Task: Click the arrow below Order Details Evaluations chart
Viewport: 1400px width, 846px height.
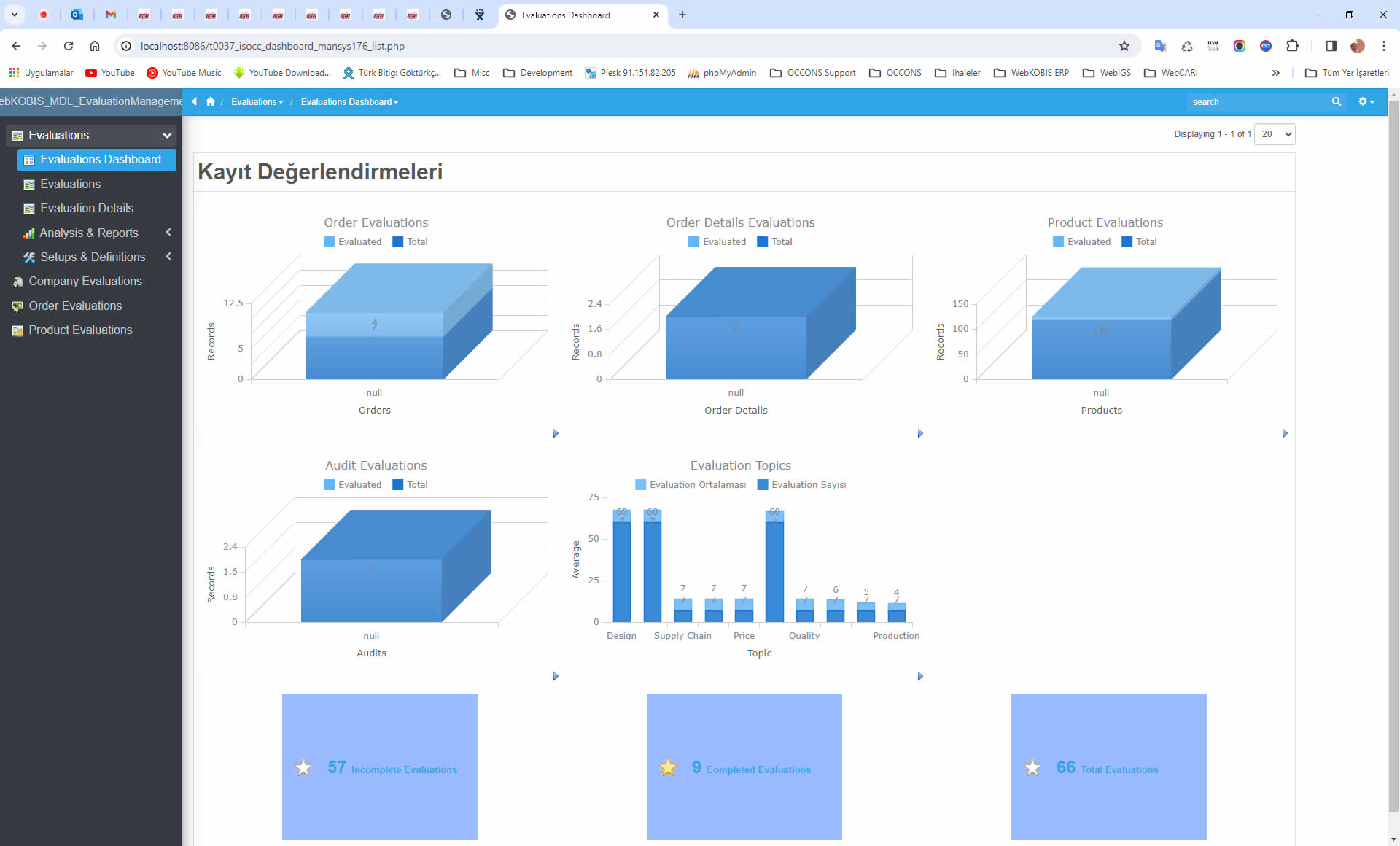Action: (x=920, y=434)
